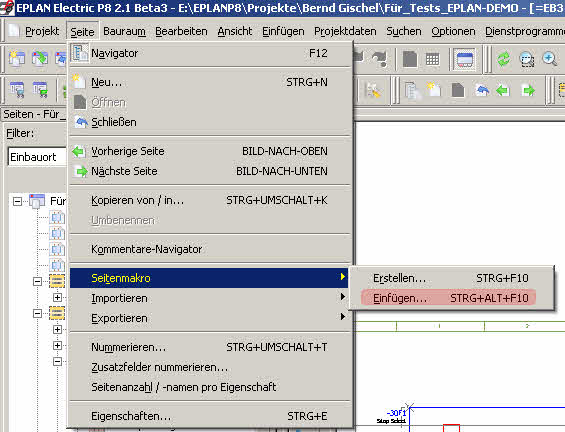The image size is (565, 432).
Task: Click the dark page icon before close-page icon
Action: [458, 90]
